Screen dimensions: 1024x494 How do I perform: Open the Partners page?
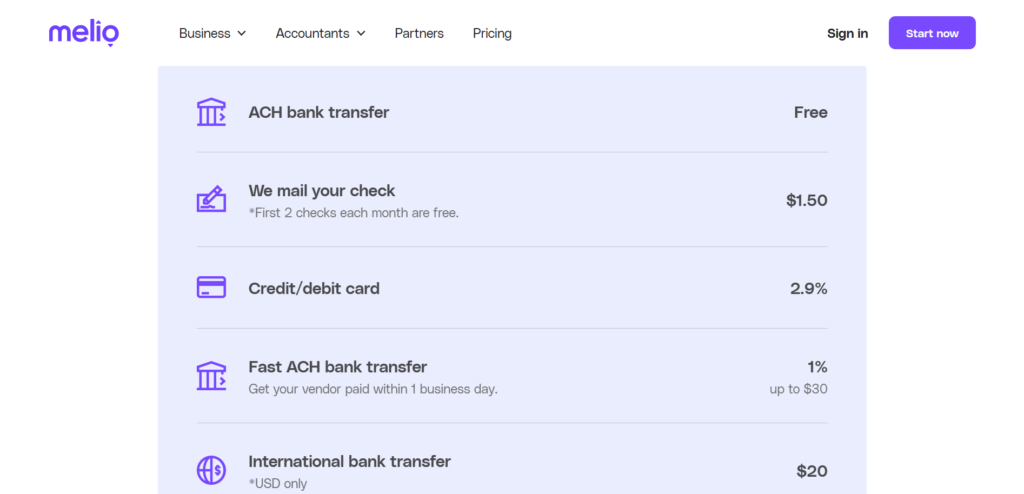click(x=419, y=33)
